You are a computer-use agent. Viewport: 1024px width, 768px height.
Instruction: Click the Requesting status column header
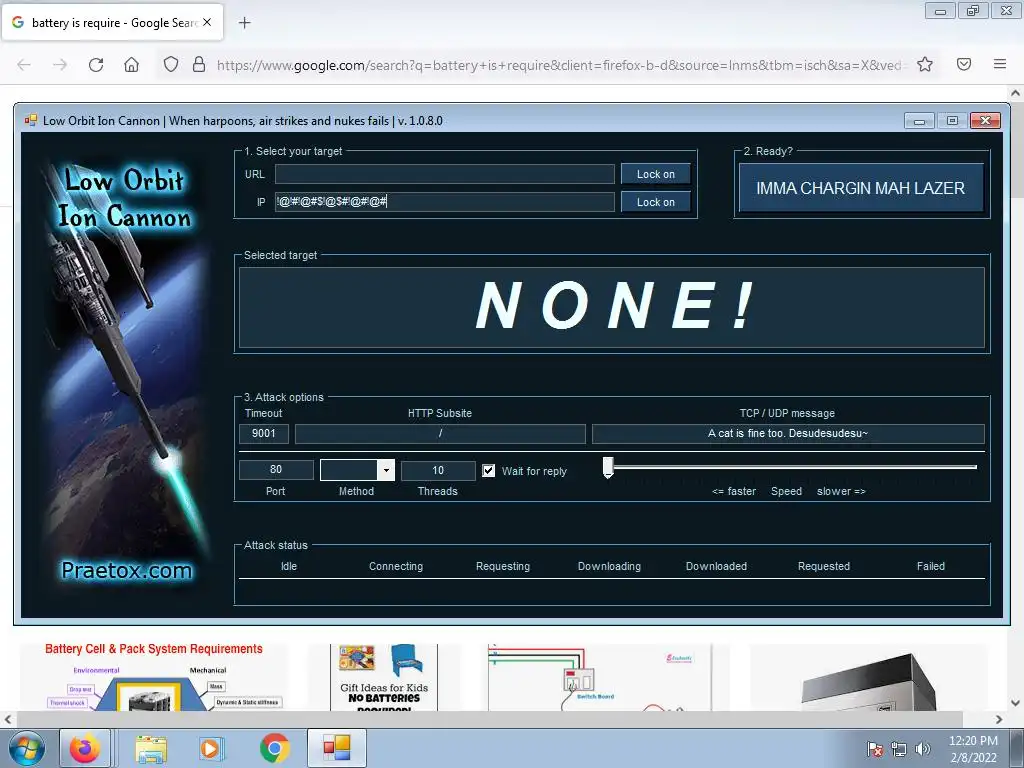coord(503,566)
